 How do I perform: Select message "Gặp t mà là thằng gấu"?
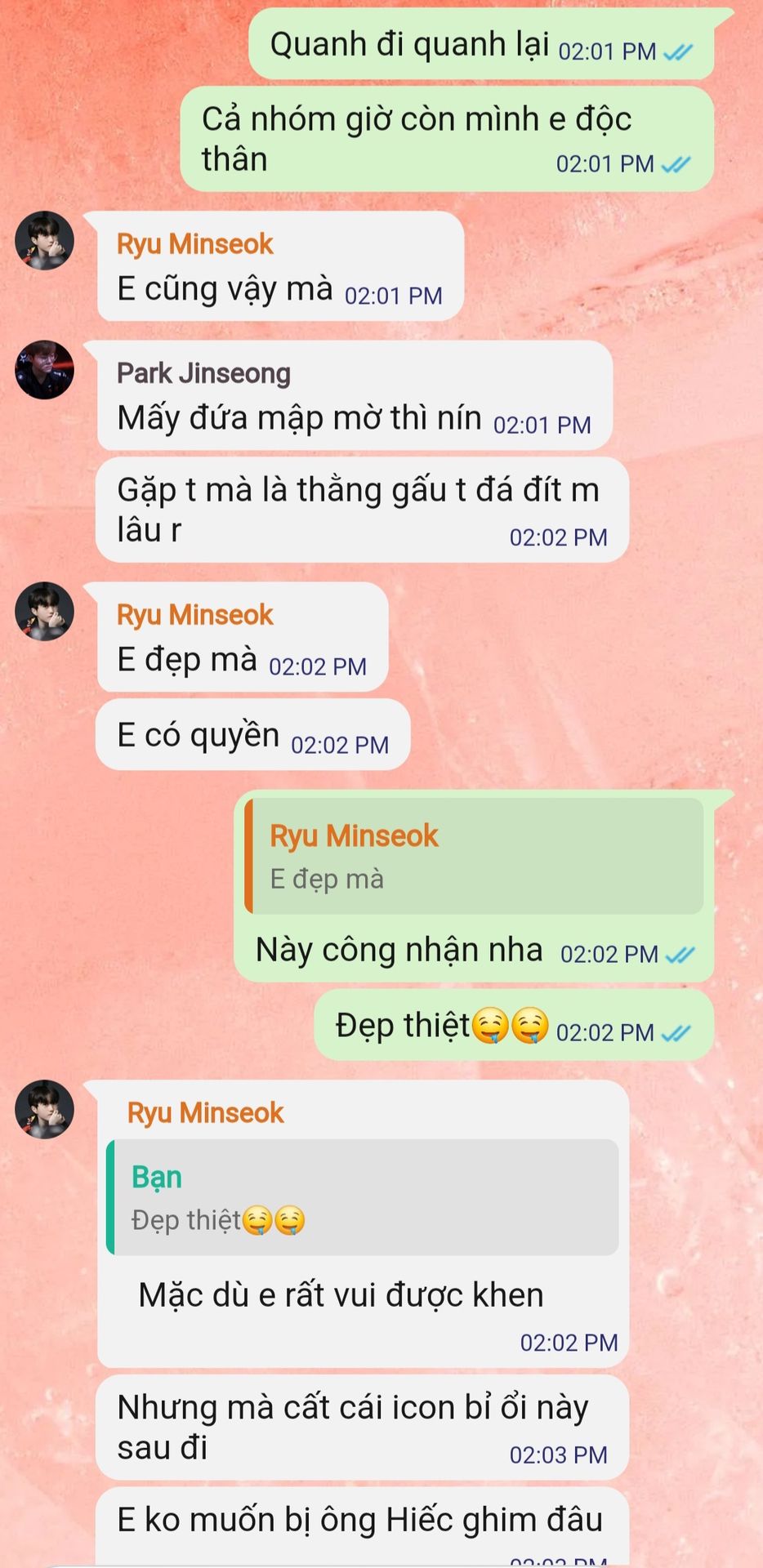(362, 510)
